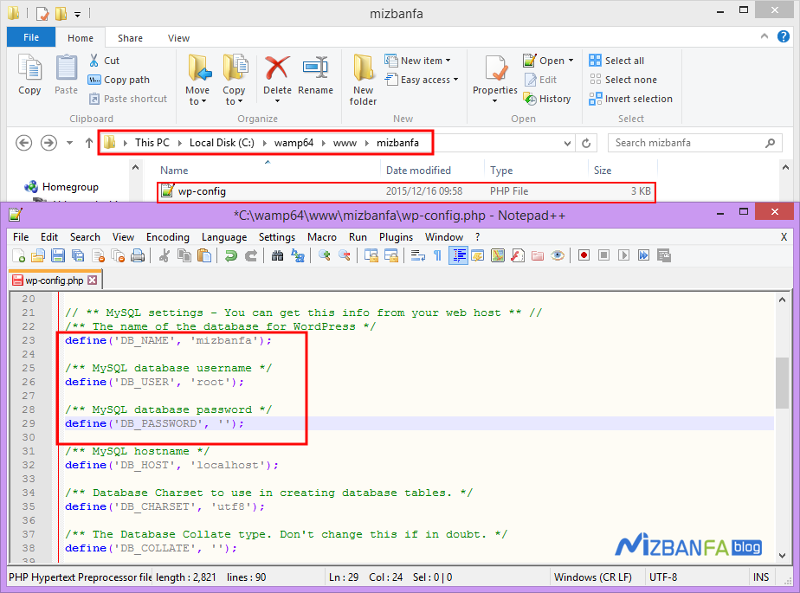Open the Plugins menu in Notepad++

coord(395,237)
